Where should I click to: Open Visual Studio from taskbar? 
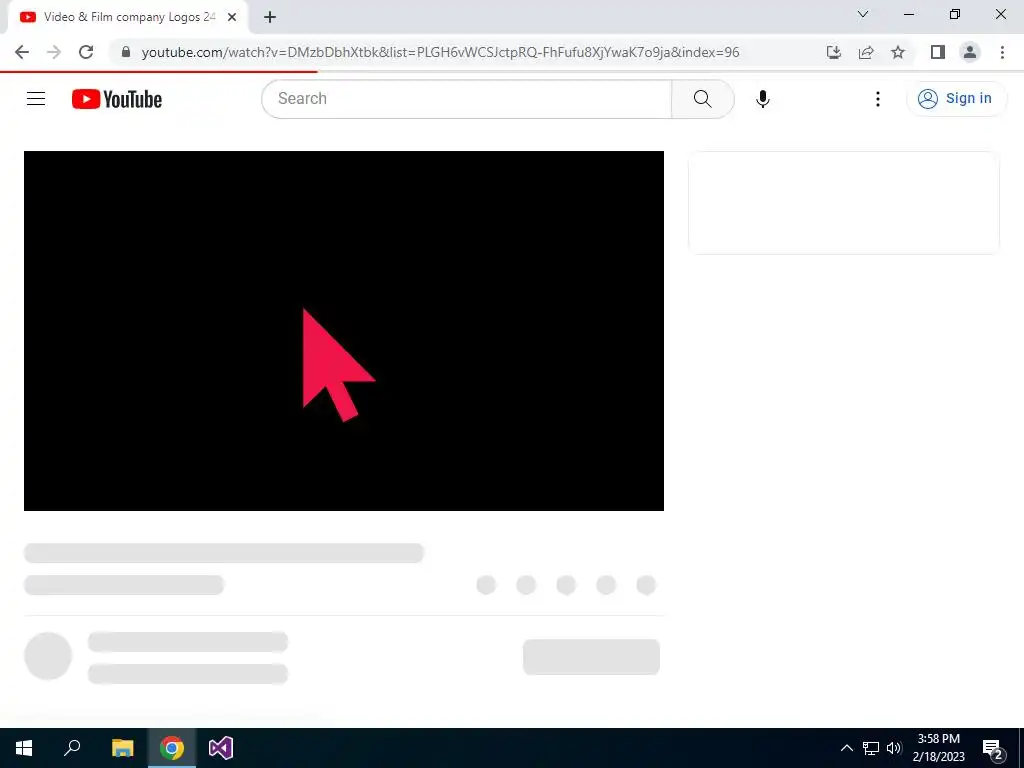pos(221,748)
